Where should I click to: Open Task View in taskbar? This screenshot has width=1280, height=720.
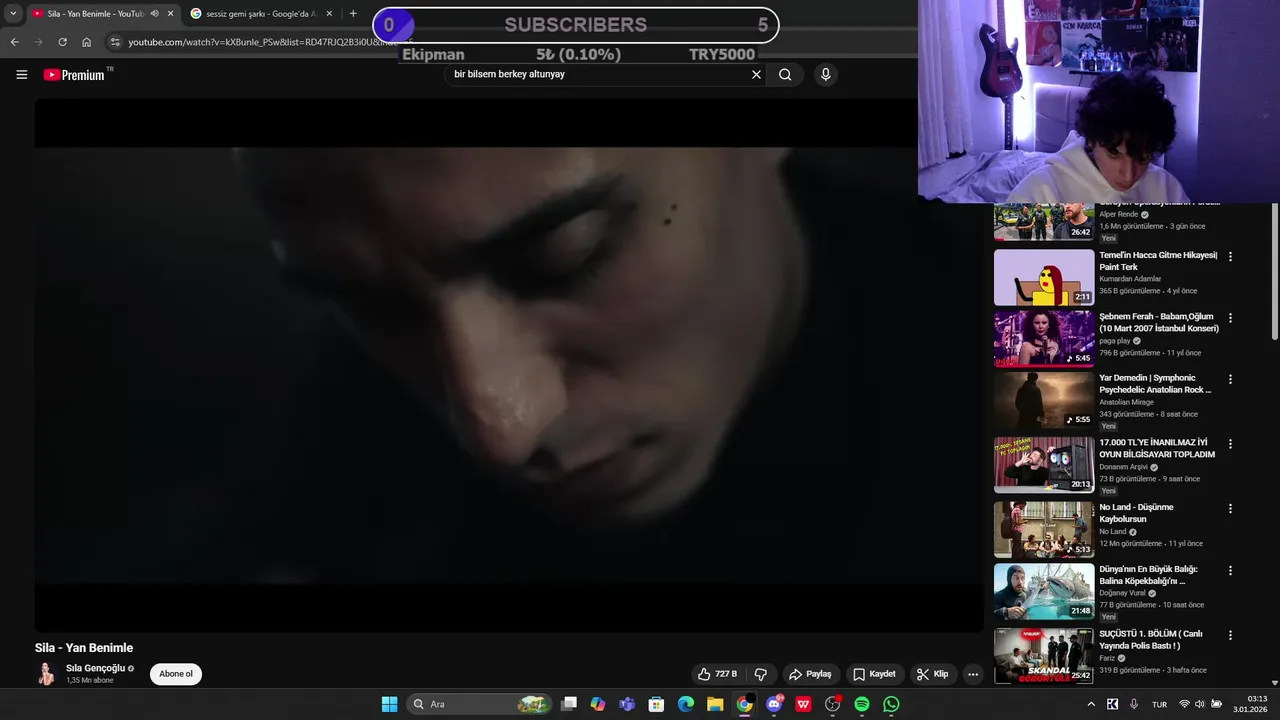[568, 704]
